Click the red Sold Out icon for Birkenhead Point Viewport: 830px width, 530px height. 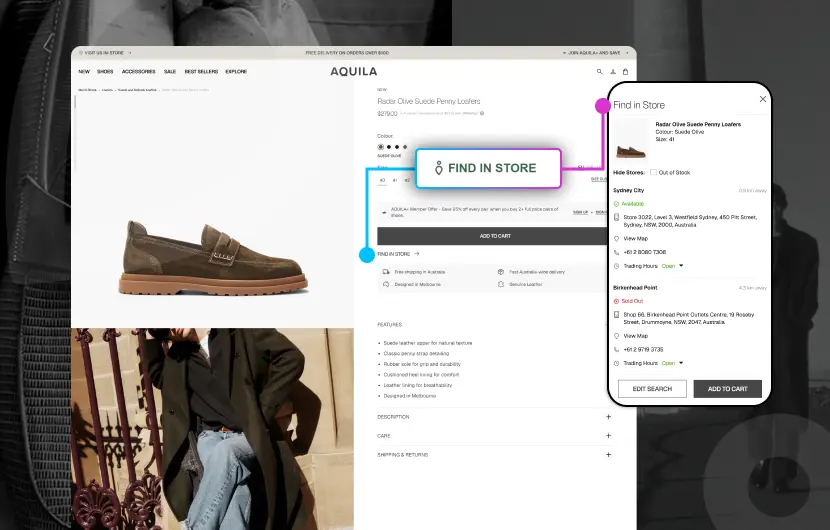point(616,301)
